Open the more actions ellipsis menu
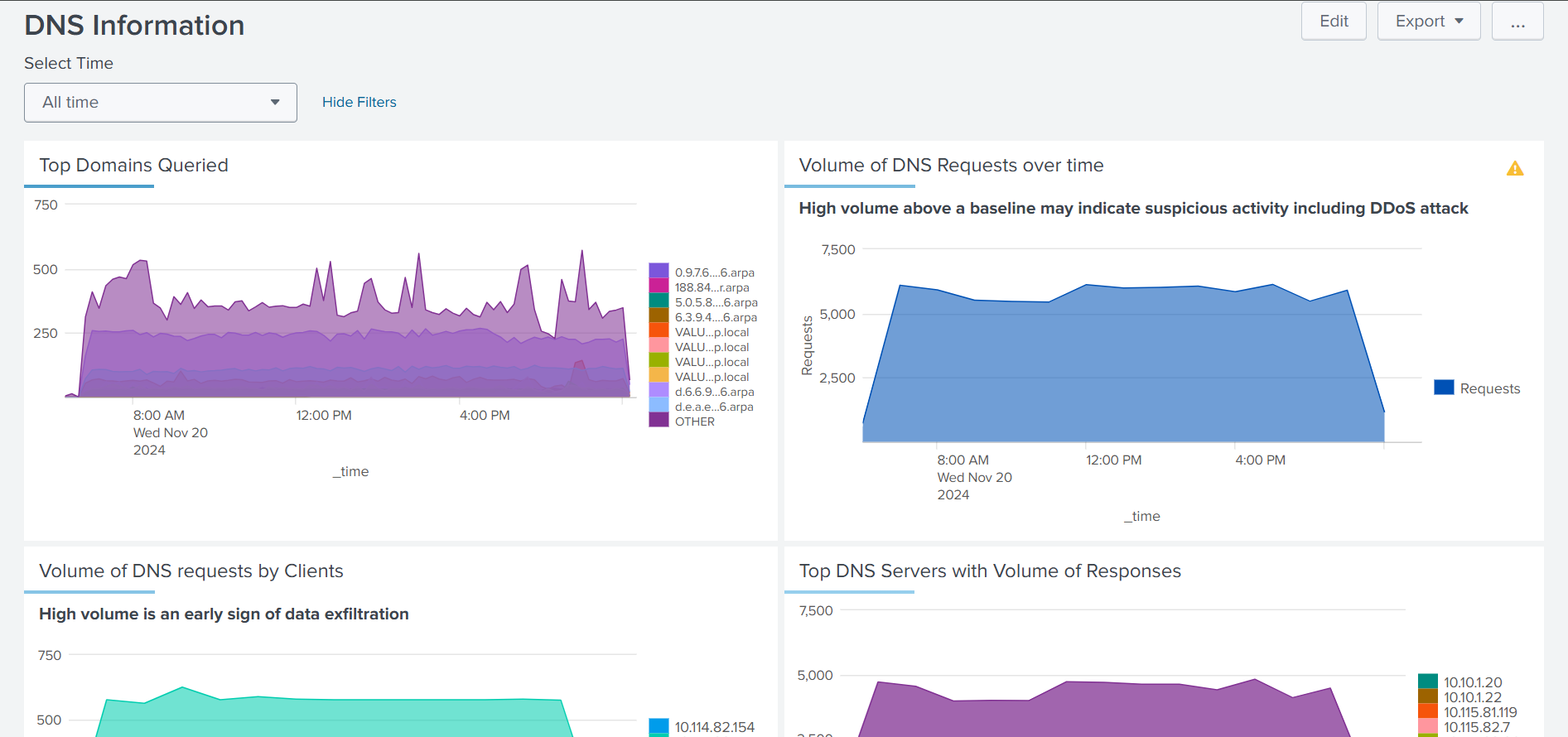This screenshot has height=737, width=1568. (1517, 21)
